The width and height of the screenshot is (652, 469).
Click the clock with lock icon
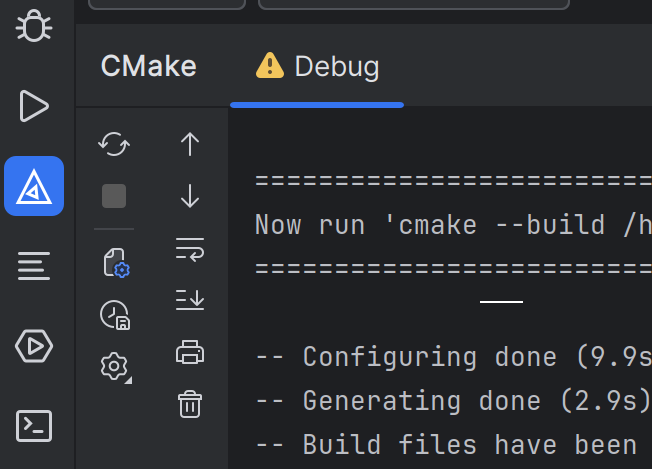(115, 315)
